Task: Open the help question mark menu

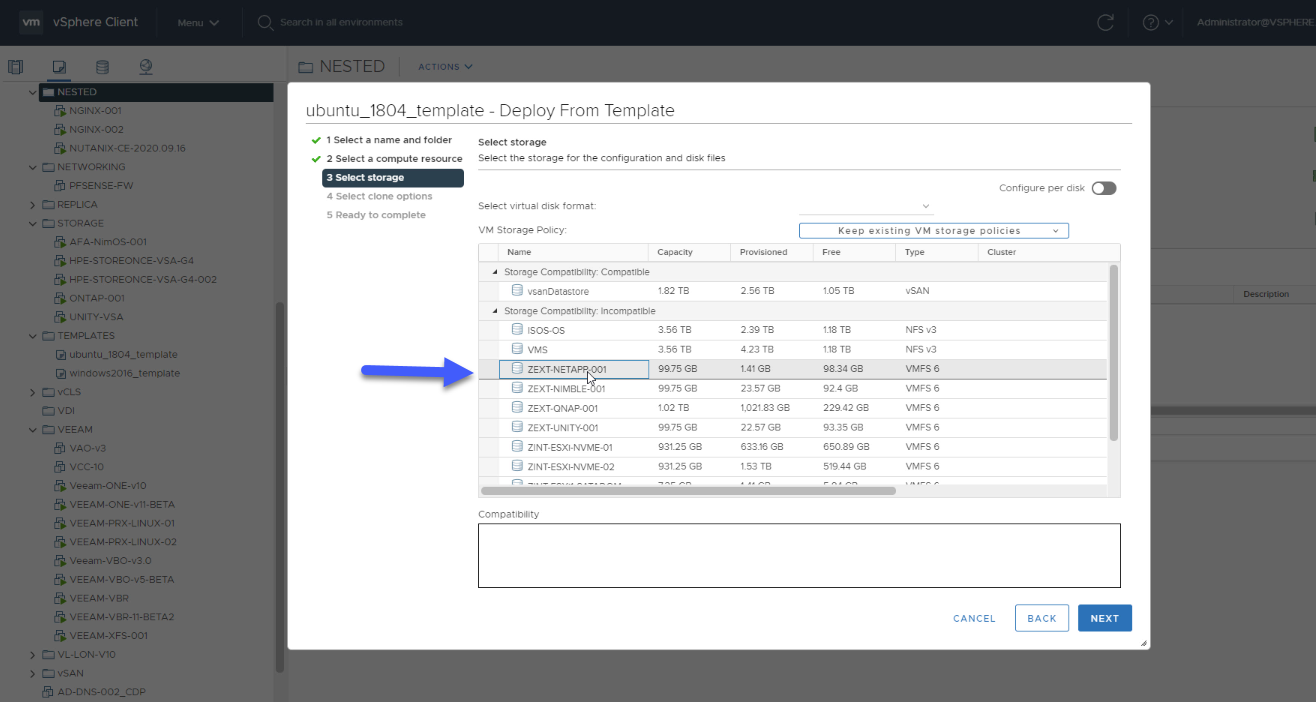Action: 1156,22
